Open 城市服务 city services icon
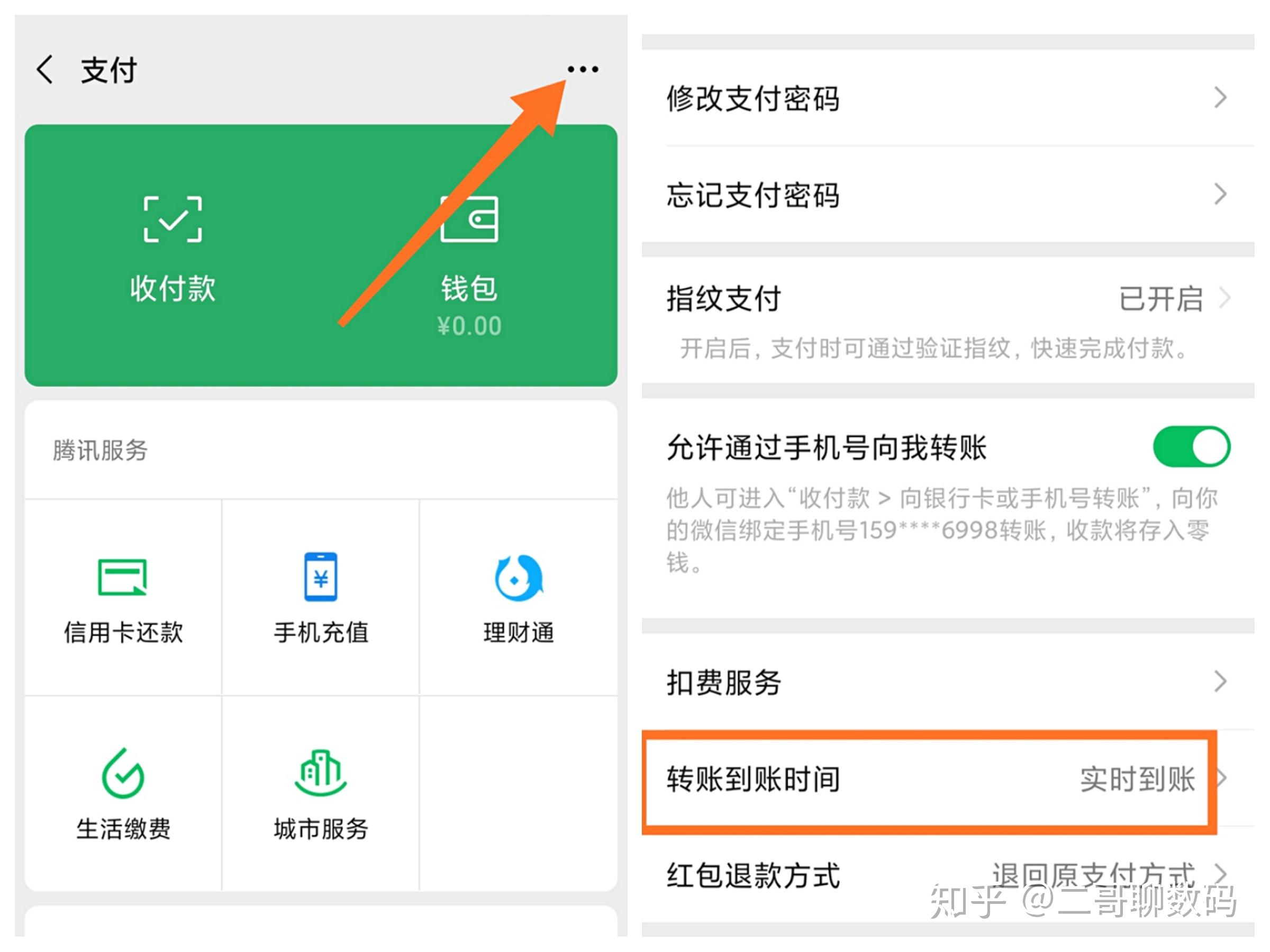Viewport: 1270px width, 952px height. click(x=320, y=773)
